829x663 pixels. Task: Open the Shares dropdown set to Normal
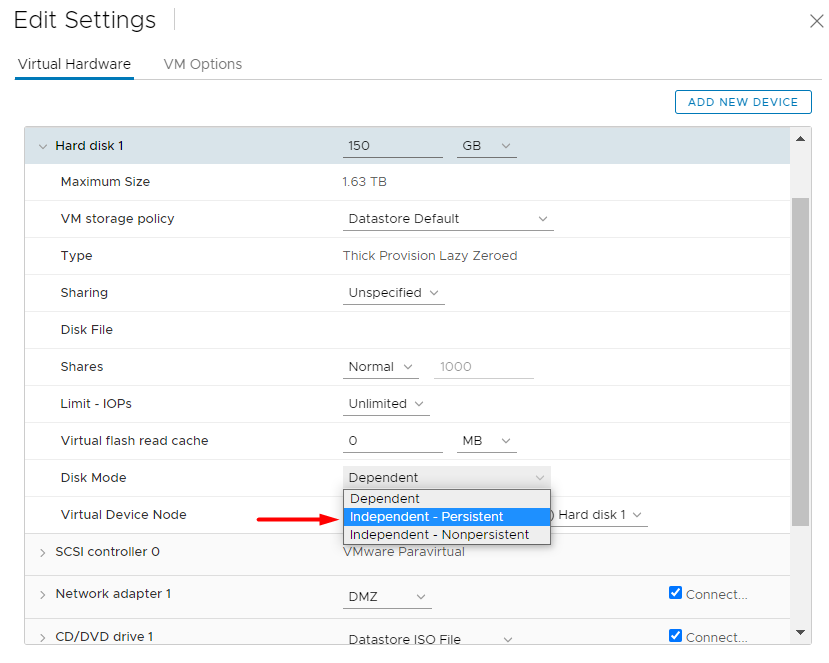[x=382, y=367]
